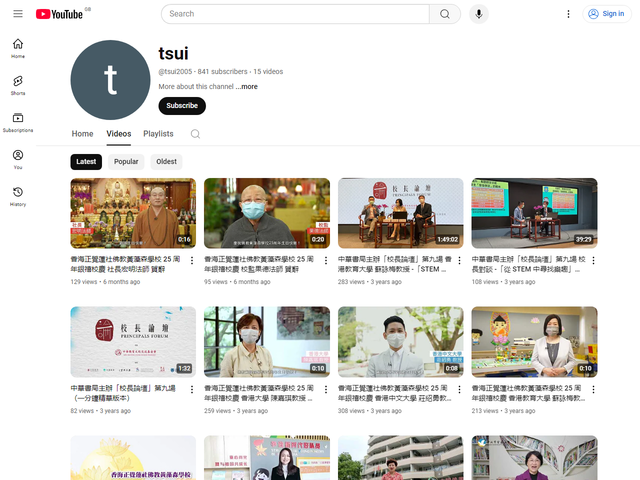Click the Sign in button
Image resolution: width=640 pixels, height=480 pixels.
point(607,14)
